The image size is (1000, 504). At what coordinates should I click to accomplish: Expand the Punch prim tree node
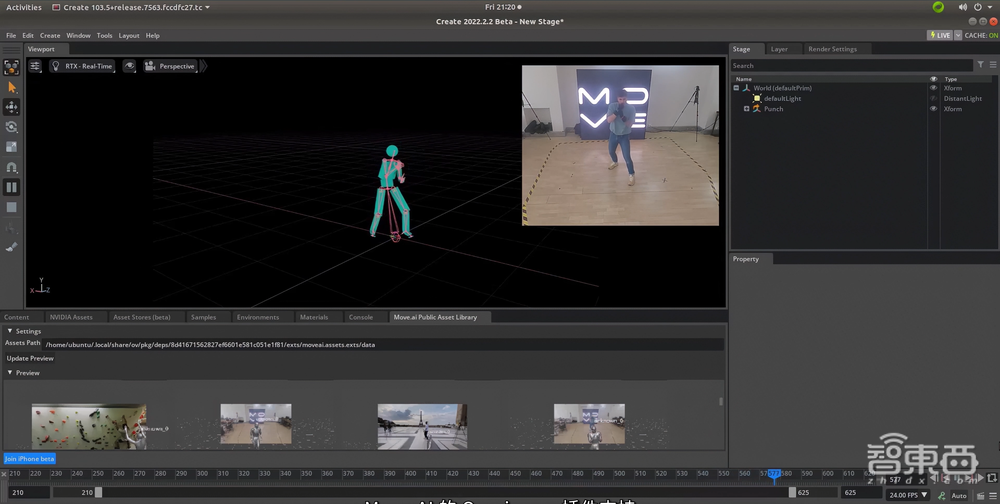click(x=746, y=109)
